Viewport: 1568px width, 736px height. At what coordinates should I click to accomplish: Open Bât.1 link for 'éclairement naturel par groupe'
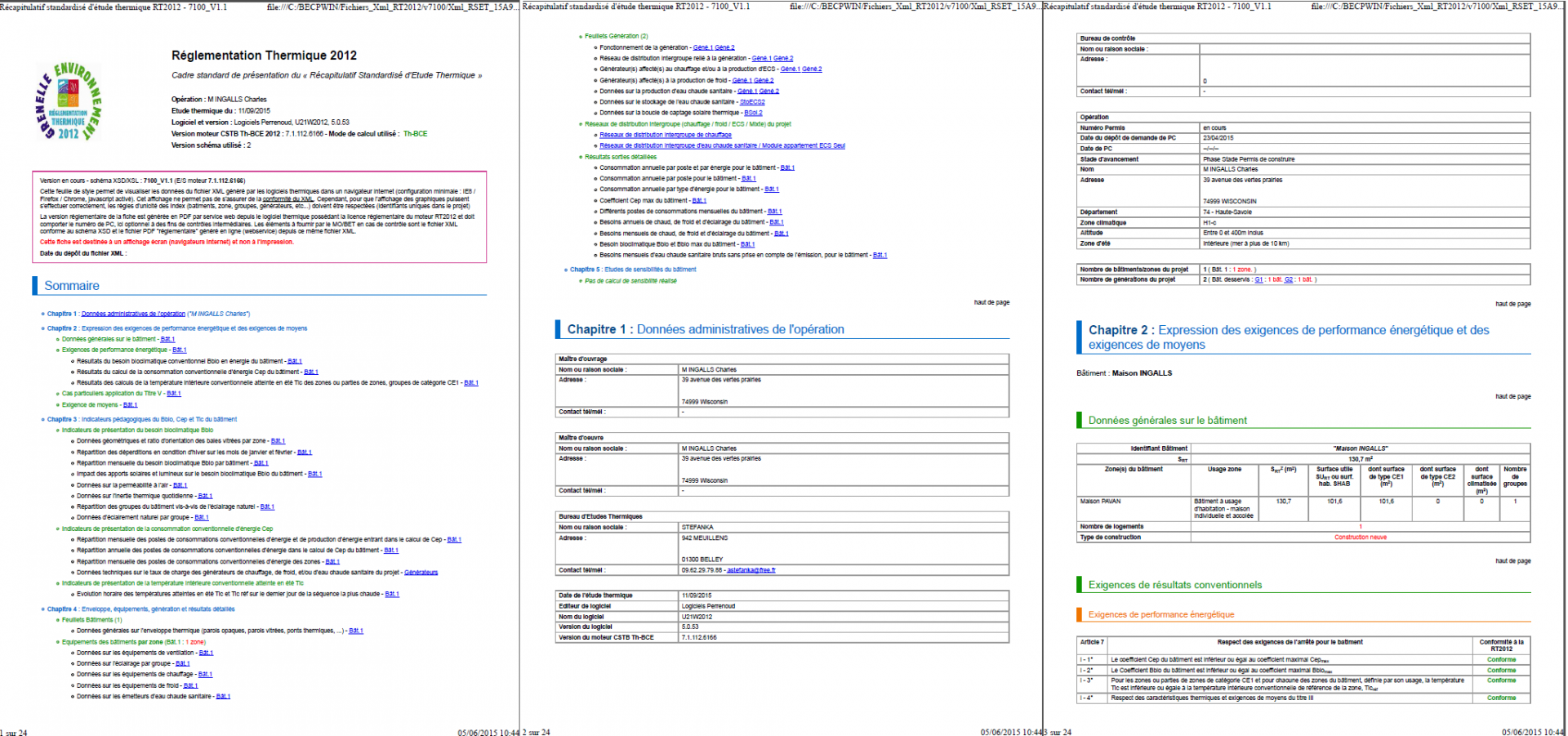point(201,517)
